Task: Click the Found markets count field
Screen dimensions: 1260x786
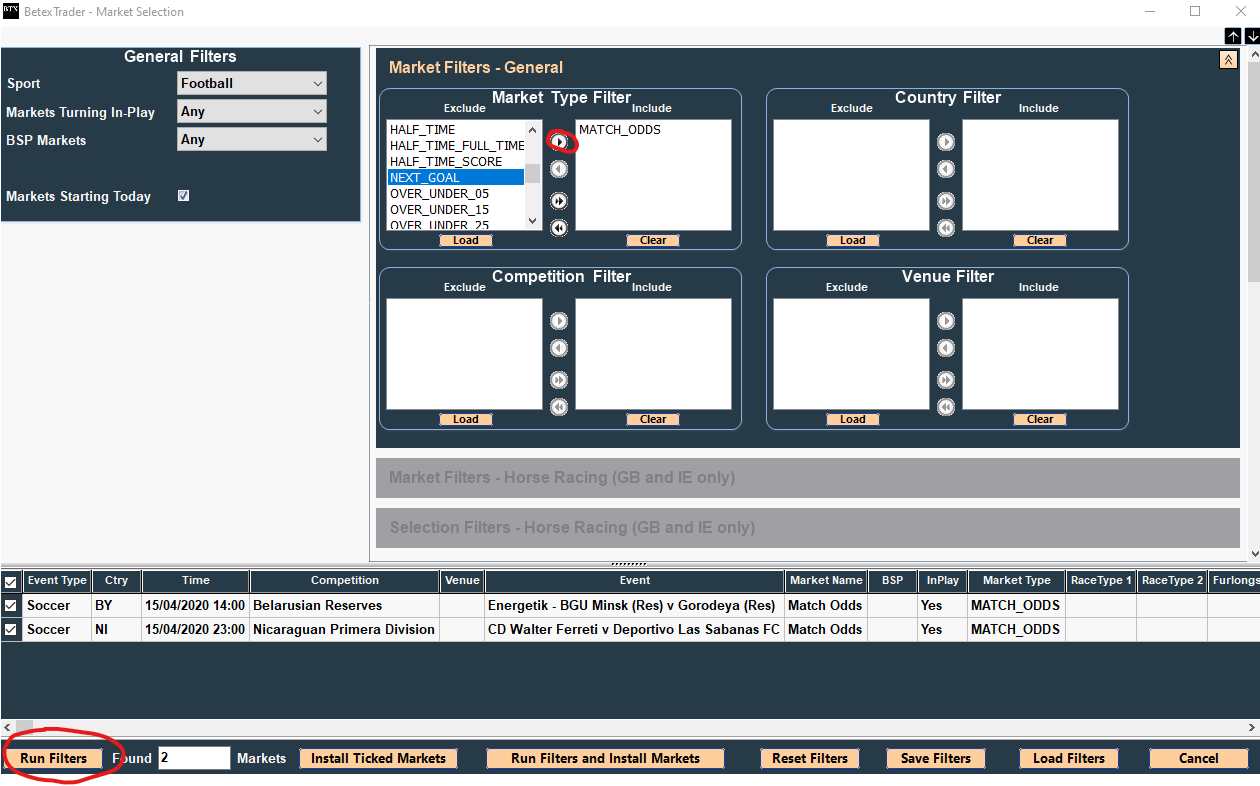Action: (x=194, y=758)
